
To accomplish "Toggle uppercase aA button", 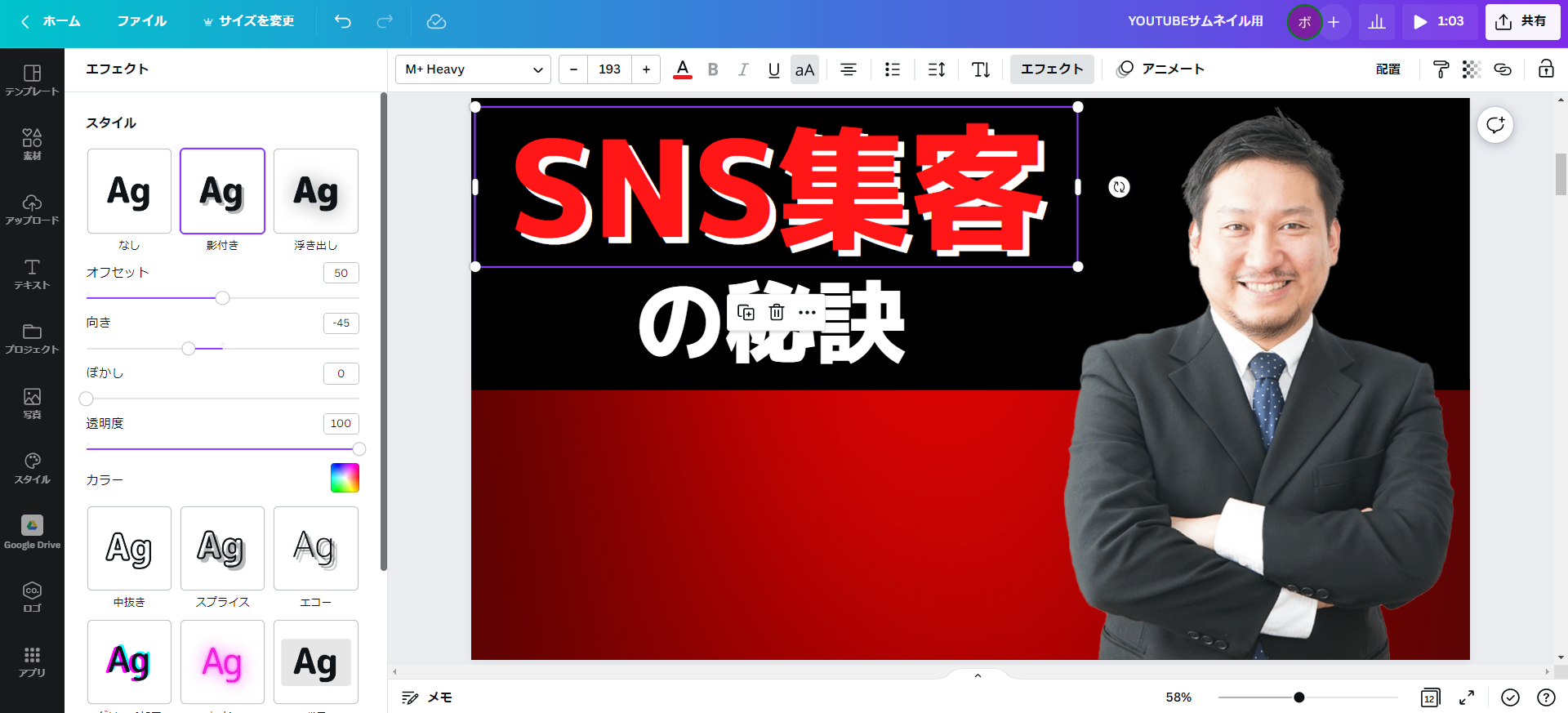I will pos(804,69).
